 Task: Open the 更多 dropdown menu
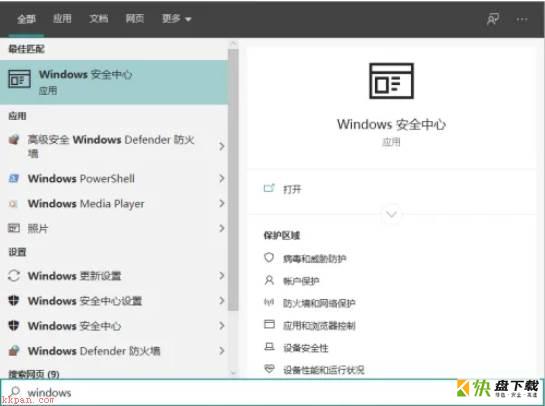[177, 18]
